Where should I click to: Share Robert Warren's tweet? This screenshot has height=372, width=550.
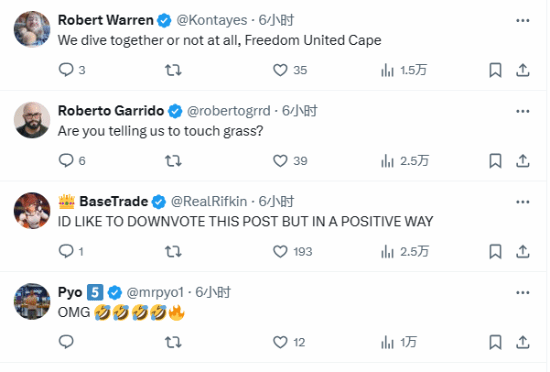[x=523, y=70]
